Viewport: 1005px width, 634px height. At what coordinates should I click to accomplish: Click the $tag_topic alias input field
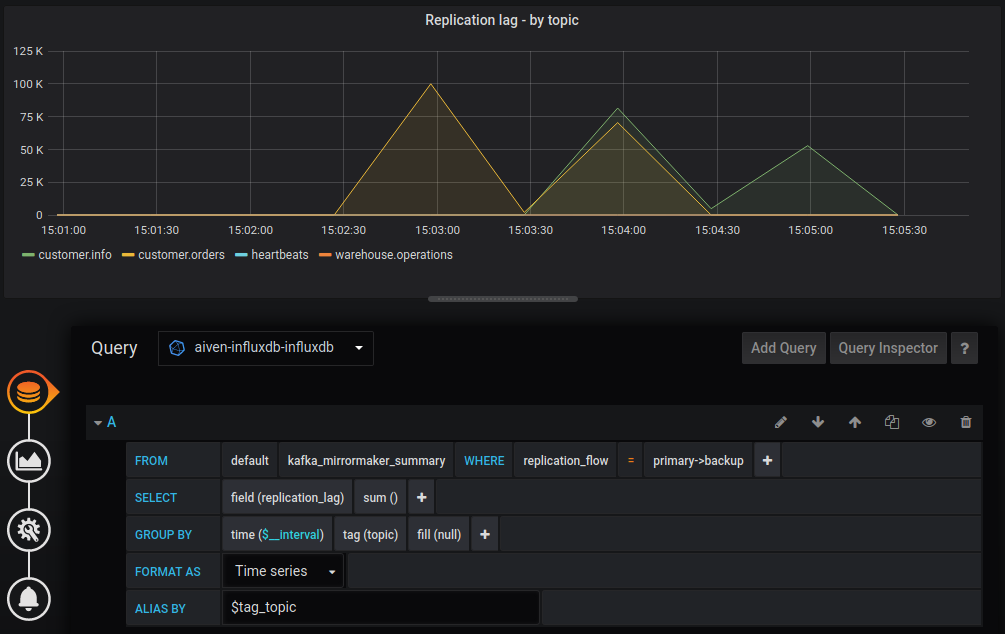pos(380,607)
